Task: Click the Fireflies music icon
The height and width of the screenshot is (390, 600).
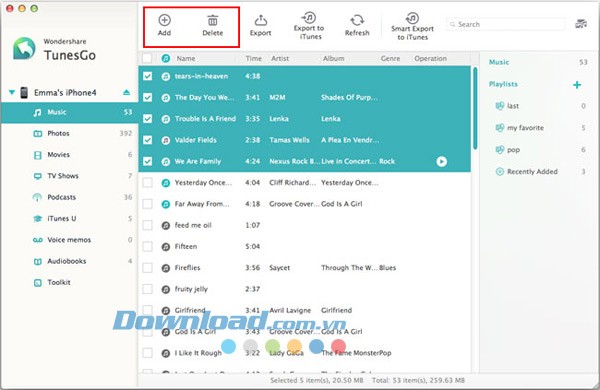Action: pyautogui.click(x=166, y=268)
